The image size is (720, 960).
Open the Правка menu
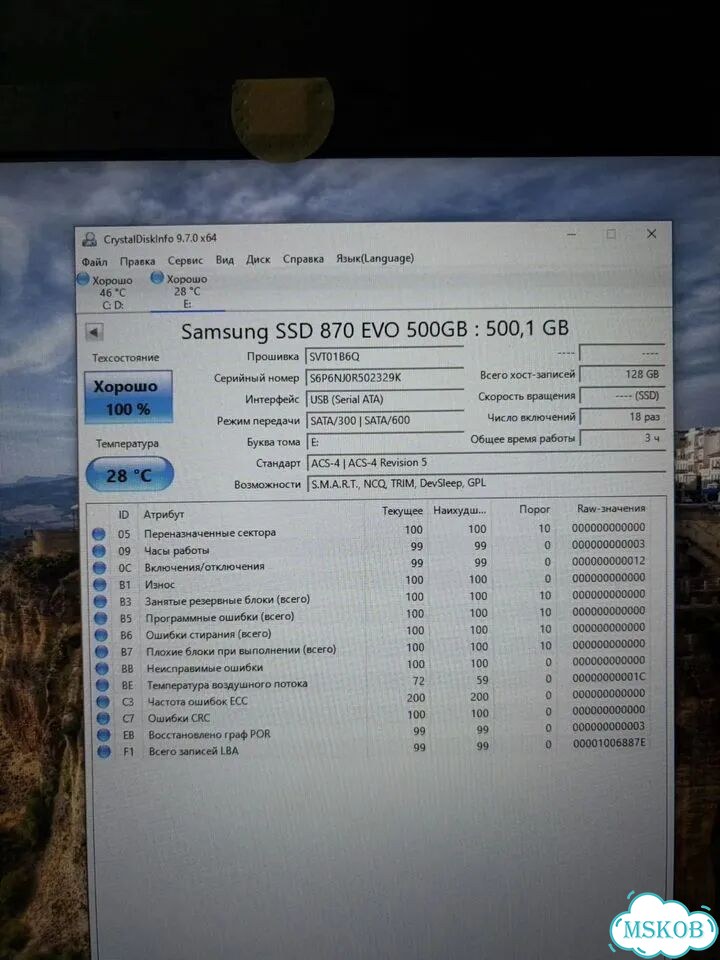point(137,261)
